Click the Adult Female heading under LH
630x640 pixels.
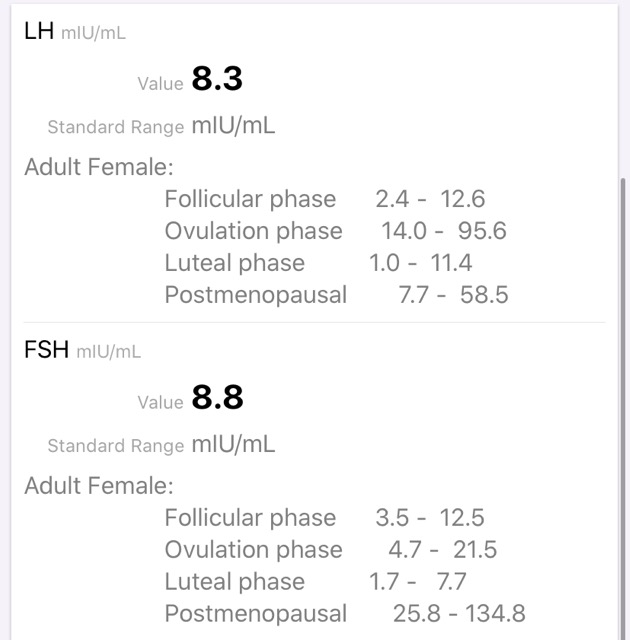click(99, 167)
